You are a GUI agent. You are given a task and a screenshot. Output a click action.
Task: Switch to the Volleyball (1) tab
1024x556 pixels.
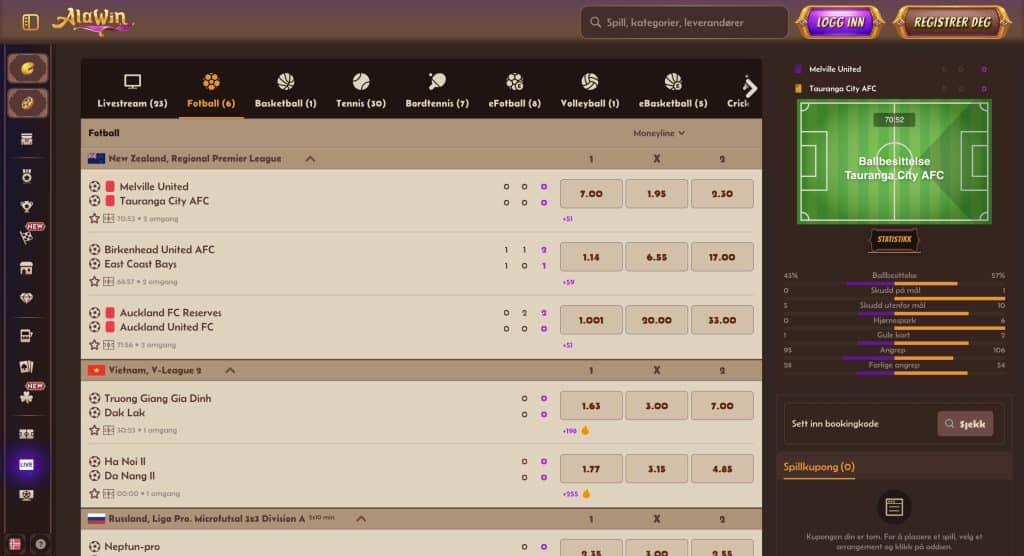point(590,90)
